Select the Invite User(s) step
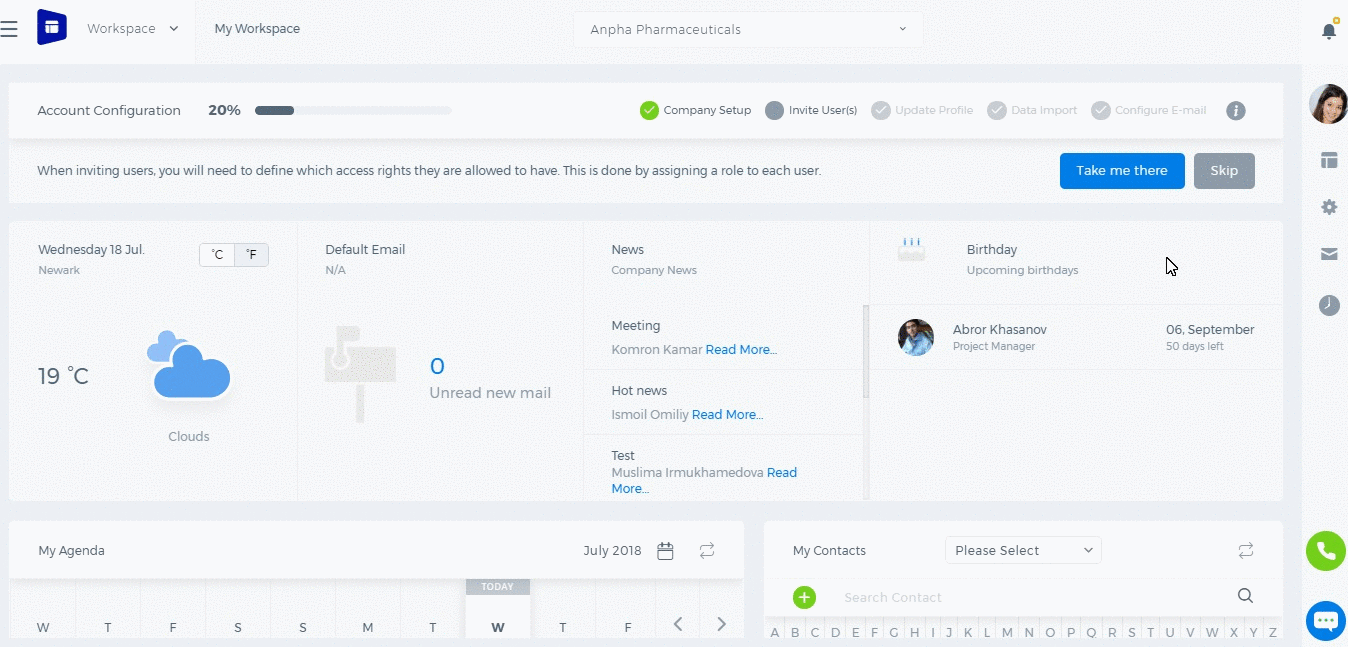This screenshot has width=1348, height=647. pyautogui.click(x=811, y=111)
